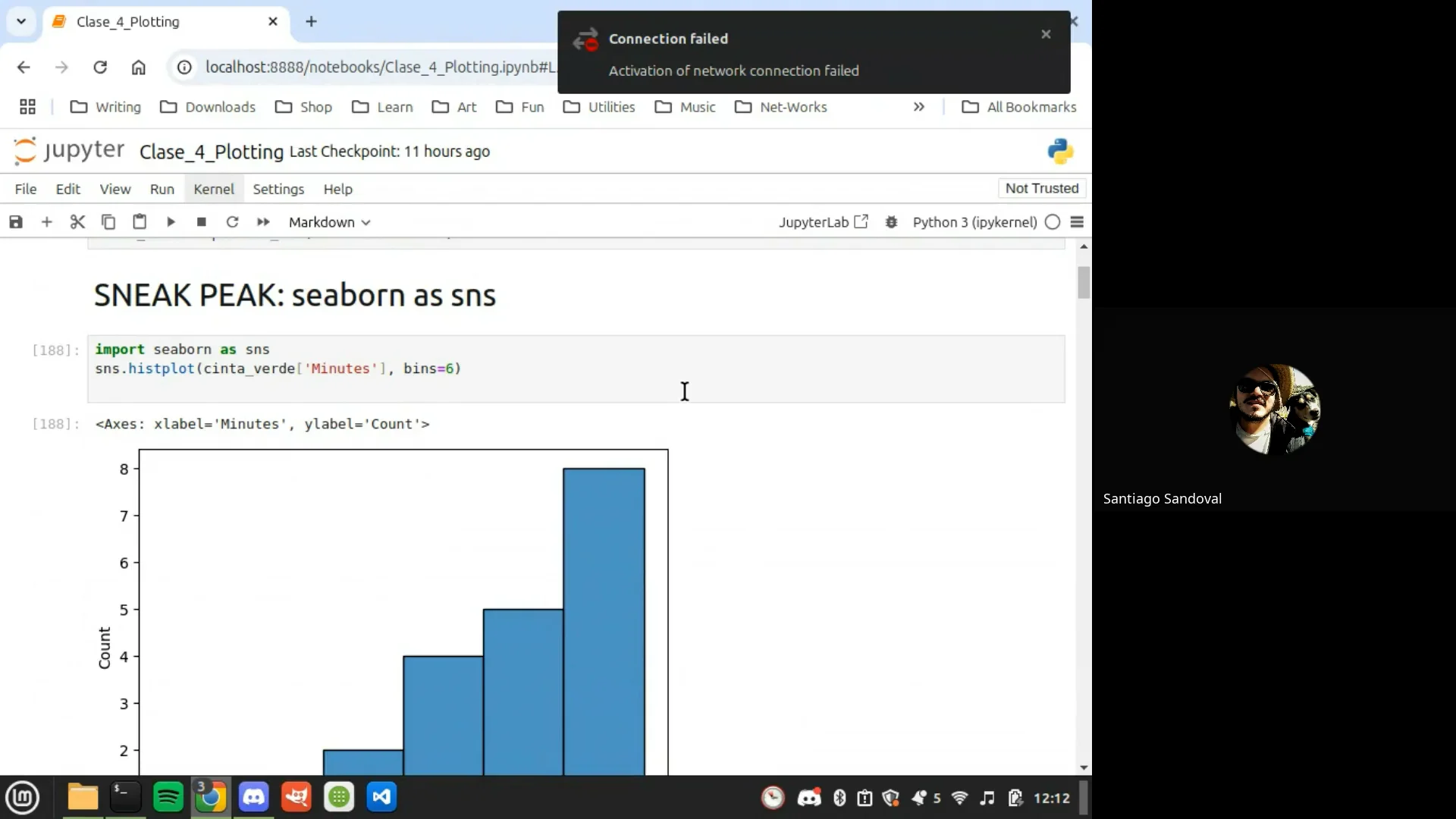Open the browser tab search dropdown
The image size is (1456, 819).
point(20,21)
